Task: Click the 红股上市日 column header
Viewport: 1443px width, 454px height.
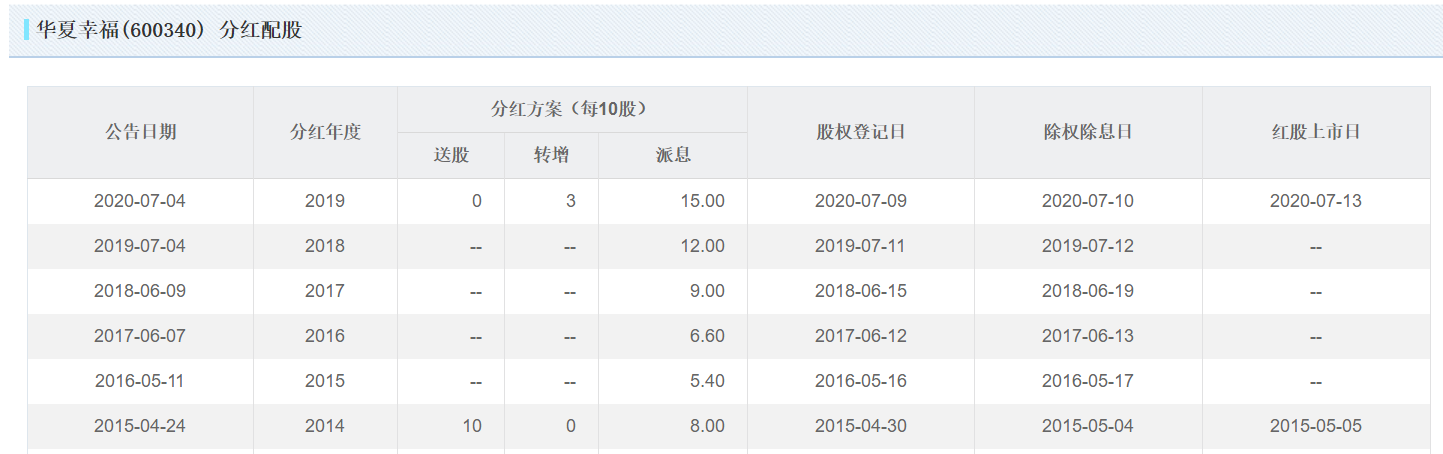Action: (1316, 132)
